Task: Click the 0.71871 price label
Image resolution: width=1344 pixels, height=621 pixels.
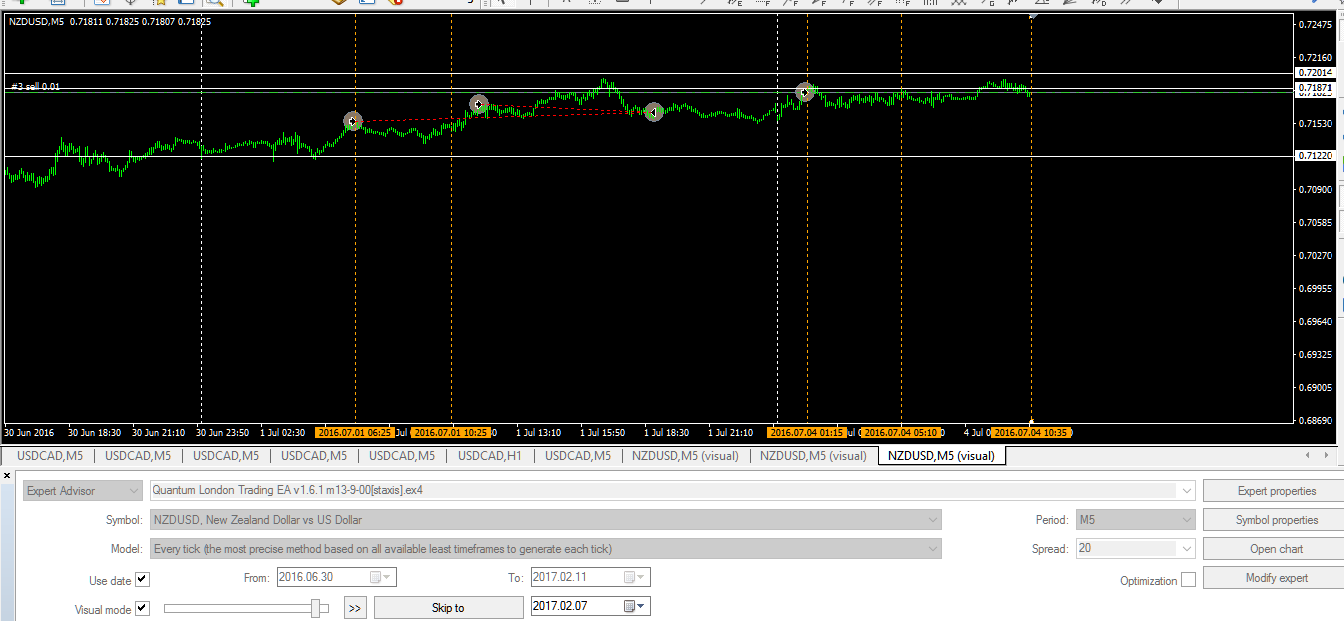Action: tap(1314, 89)
